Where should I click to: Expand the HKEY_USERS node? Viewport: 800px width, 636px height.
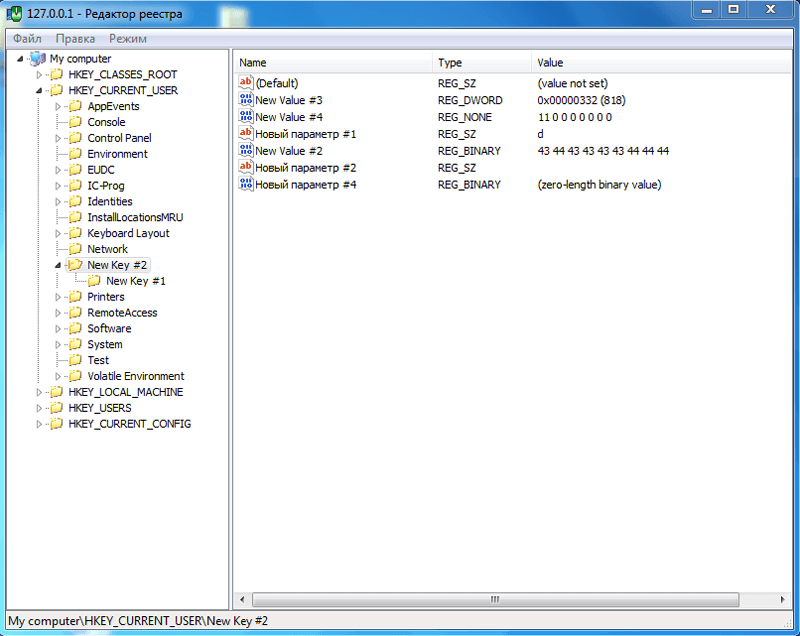[39, 408]
